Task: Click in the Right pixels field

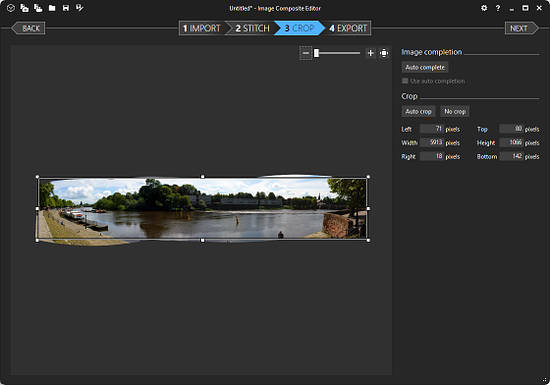Action: coord(432,156)
